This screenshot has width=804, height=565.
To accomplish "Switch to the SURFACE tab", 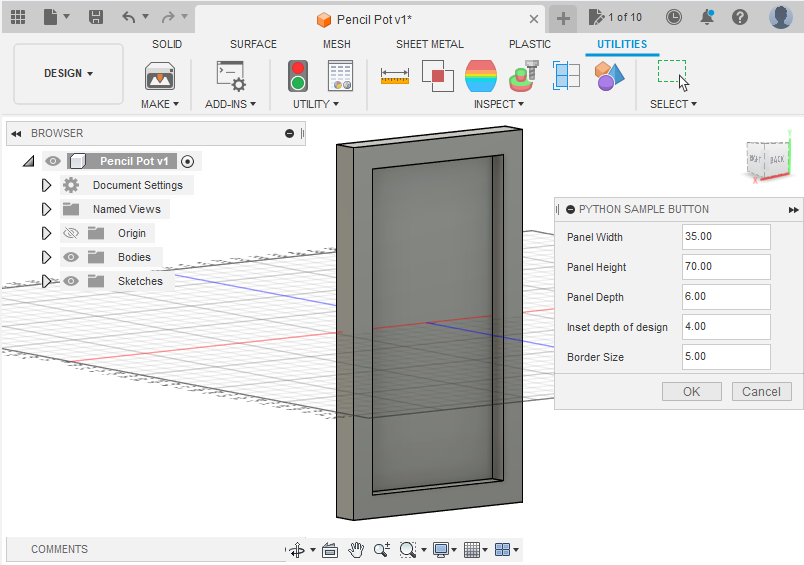I will [x=253, y=44].
